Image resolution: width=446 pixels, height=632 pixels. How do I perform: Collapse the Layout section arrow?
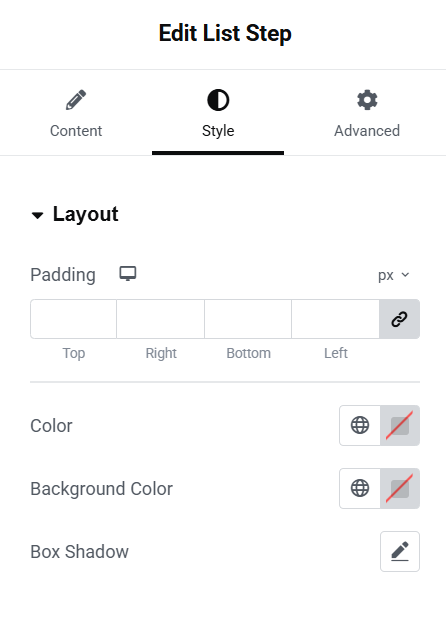click(37, 216)
